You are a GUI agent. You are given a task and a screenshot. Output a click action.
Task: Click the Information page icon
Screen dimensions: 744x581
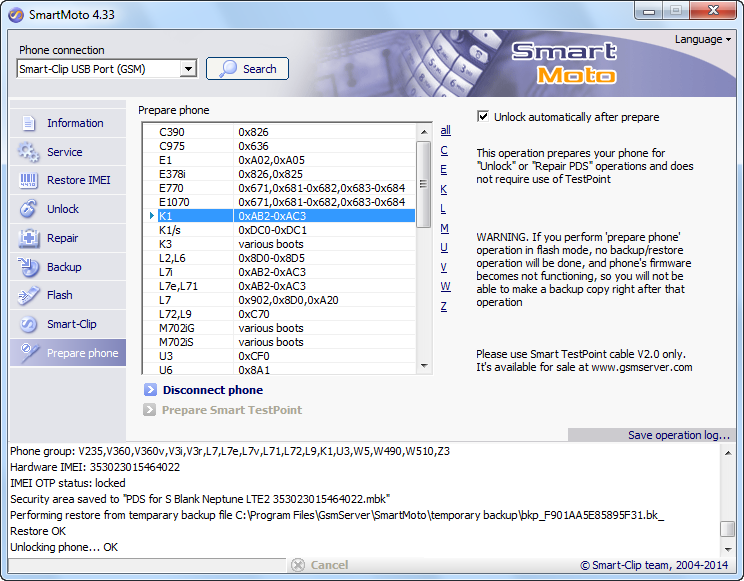pyautogui.click(x=28, y=123)
